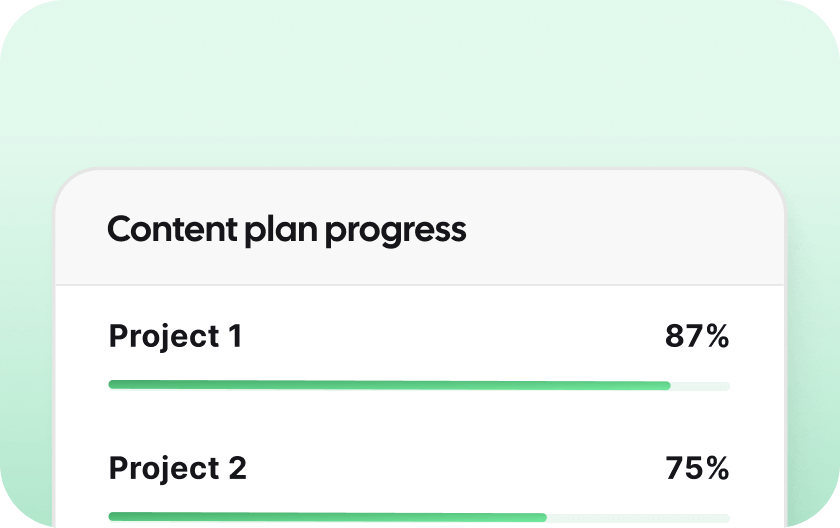
Task: Click the unfilled end of Project 2 bar
Action: [x=638, y=517]
